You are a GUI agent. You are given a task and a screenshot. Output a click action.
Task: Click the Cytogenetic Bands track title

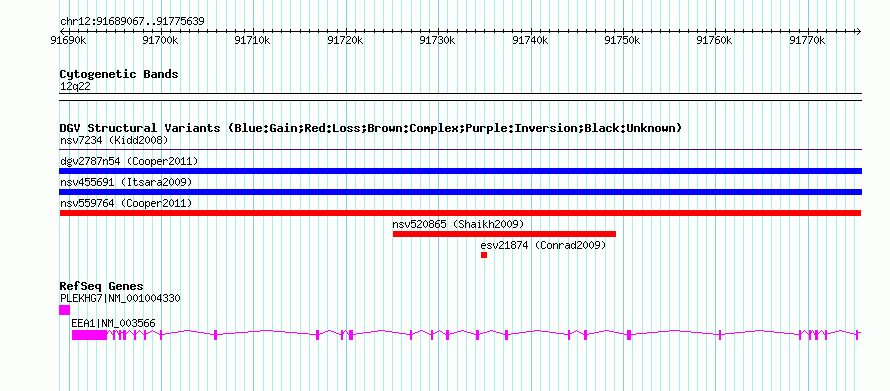[119, 74]
